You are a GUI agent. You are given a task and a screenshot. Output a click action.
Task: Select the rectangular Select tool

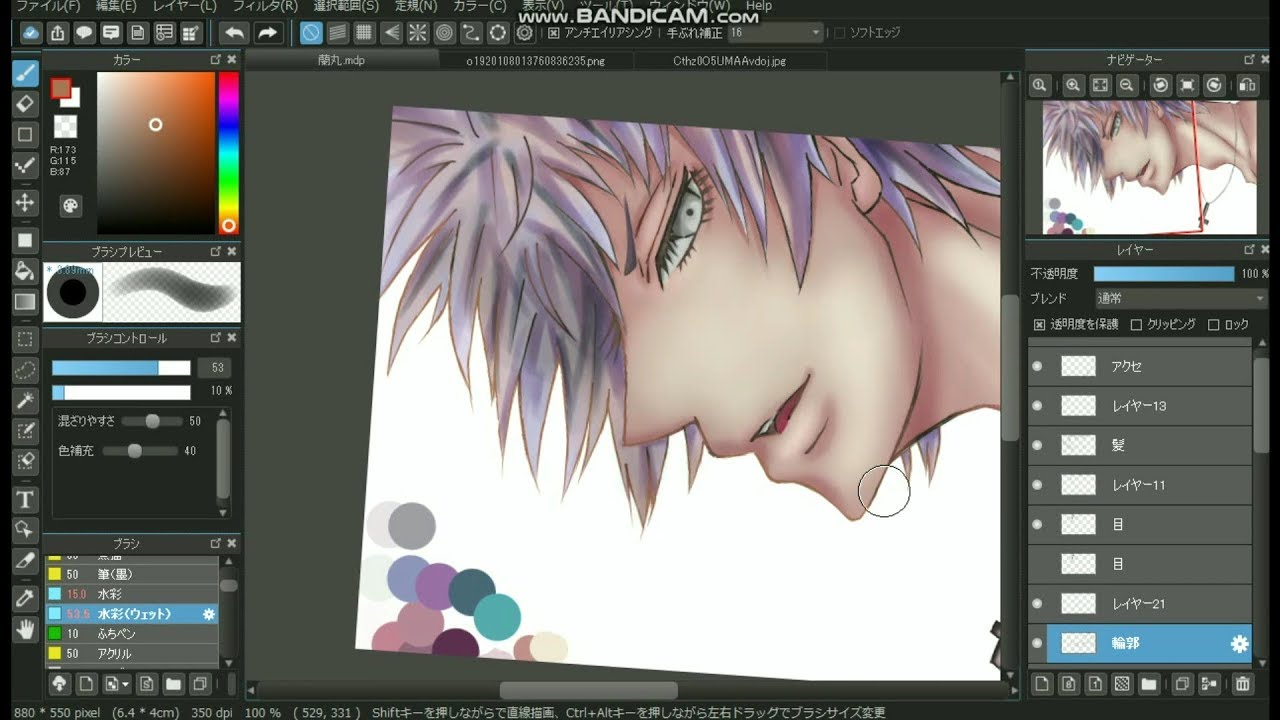click(26, 339)
